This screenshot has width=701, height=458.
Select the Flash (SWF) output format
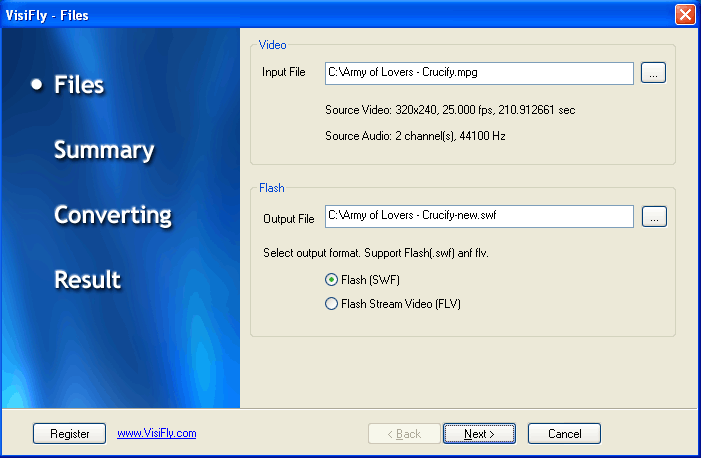pos(331,280)
